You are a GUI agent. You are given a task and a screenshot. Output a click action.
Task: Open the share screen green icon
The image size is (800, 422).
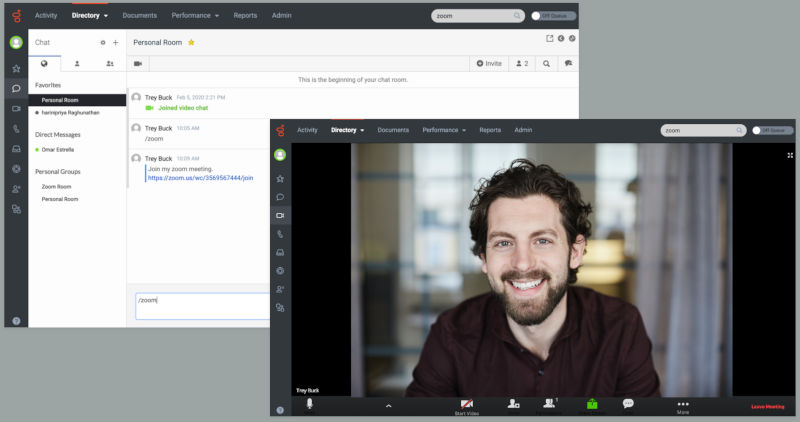point(591,404)
